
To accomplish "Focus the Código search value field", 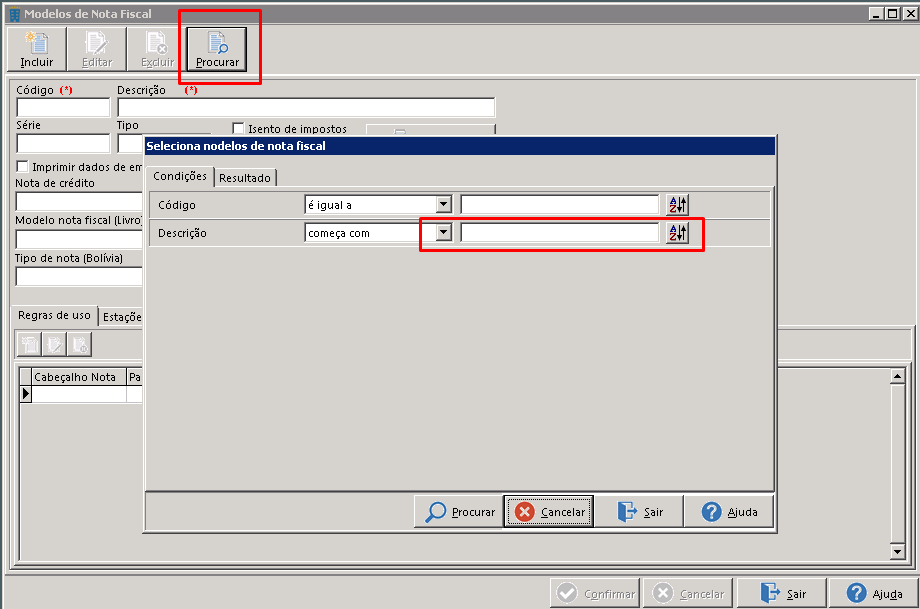I will point(560,205).
